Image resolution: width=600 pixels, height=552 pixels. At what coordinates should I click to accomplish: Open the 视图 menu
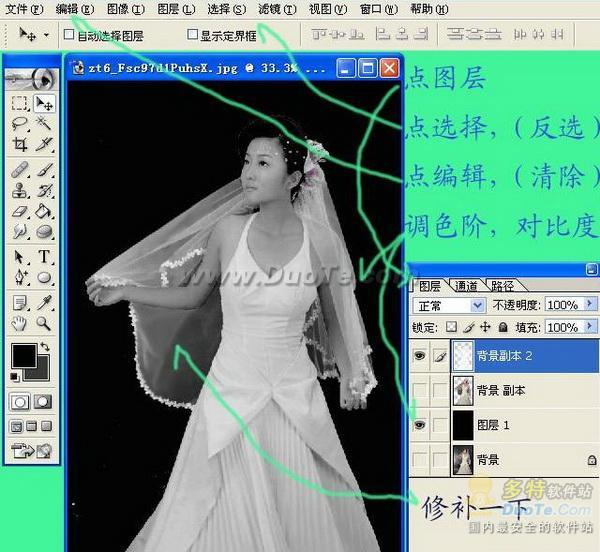coord(328,9)
